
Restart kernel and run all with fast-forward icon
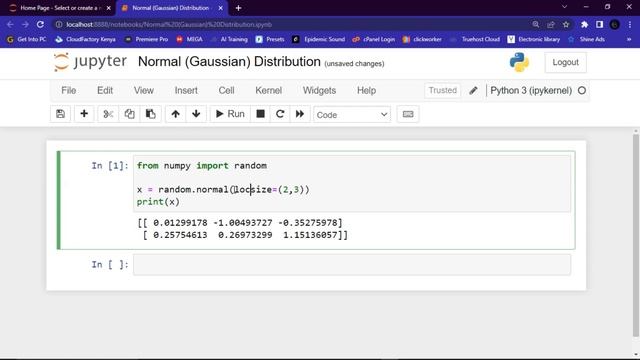pyautogui.click(x=300, y=114)
